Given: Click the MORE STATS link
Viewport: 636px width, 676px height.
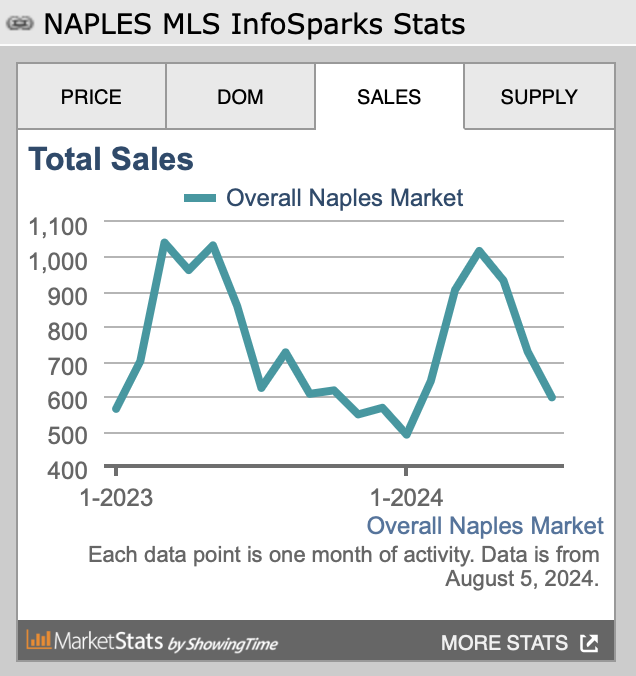Looking at the screenshot, I should pyautogui.click(x=504, y=643).
